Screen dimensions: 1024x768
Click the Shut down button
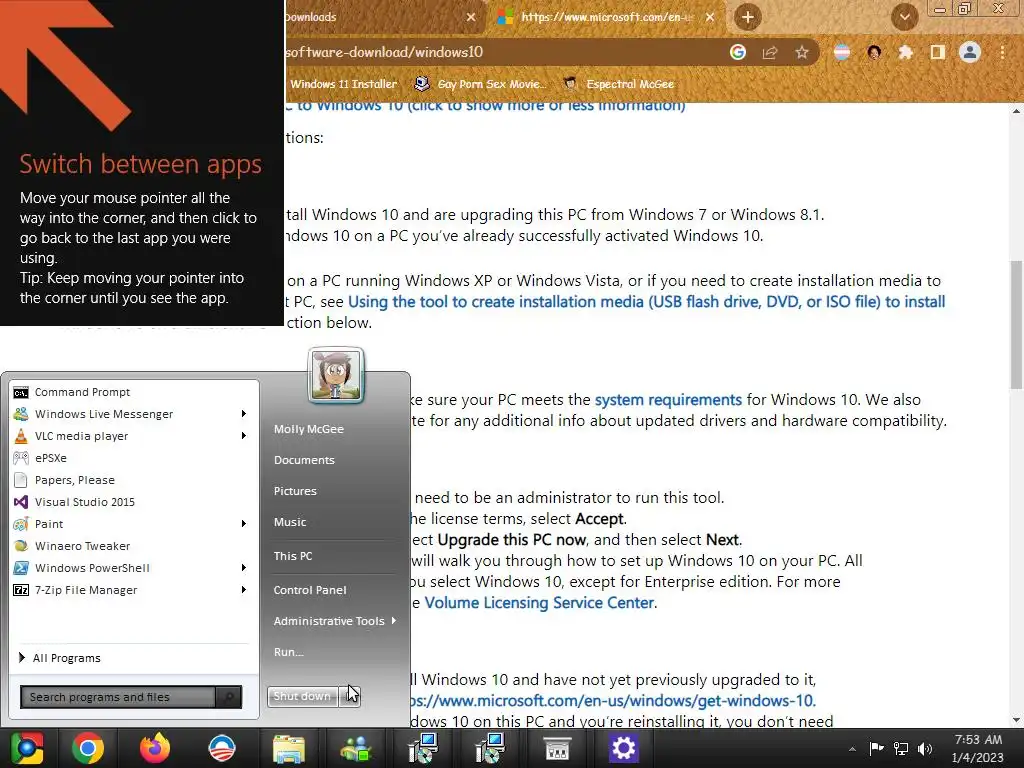tap(303, 696)
